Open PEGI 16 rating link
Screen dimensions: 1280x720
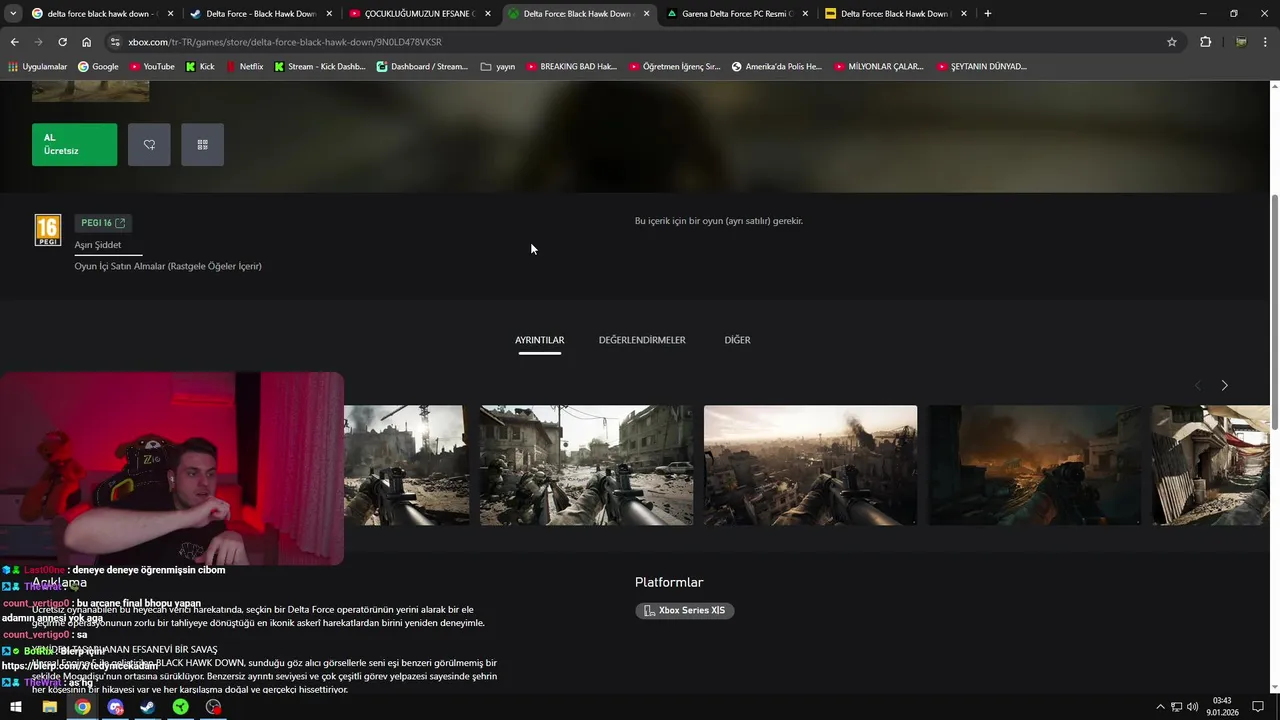pos(103,223)
